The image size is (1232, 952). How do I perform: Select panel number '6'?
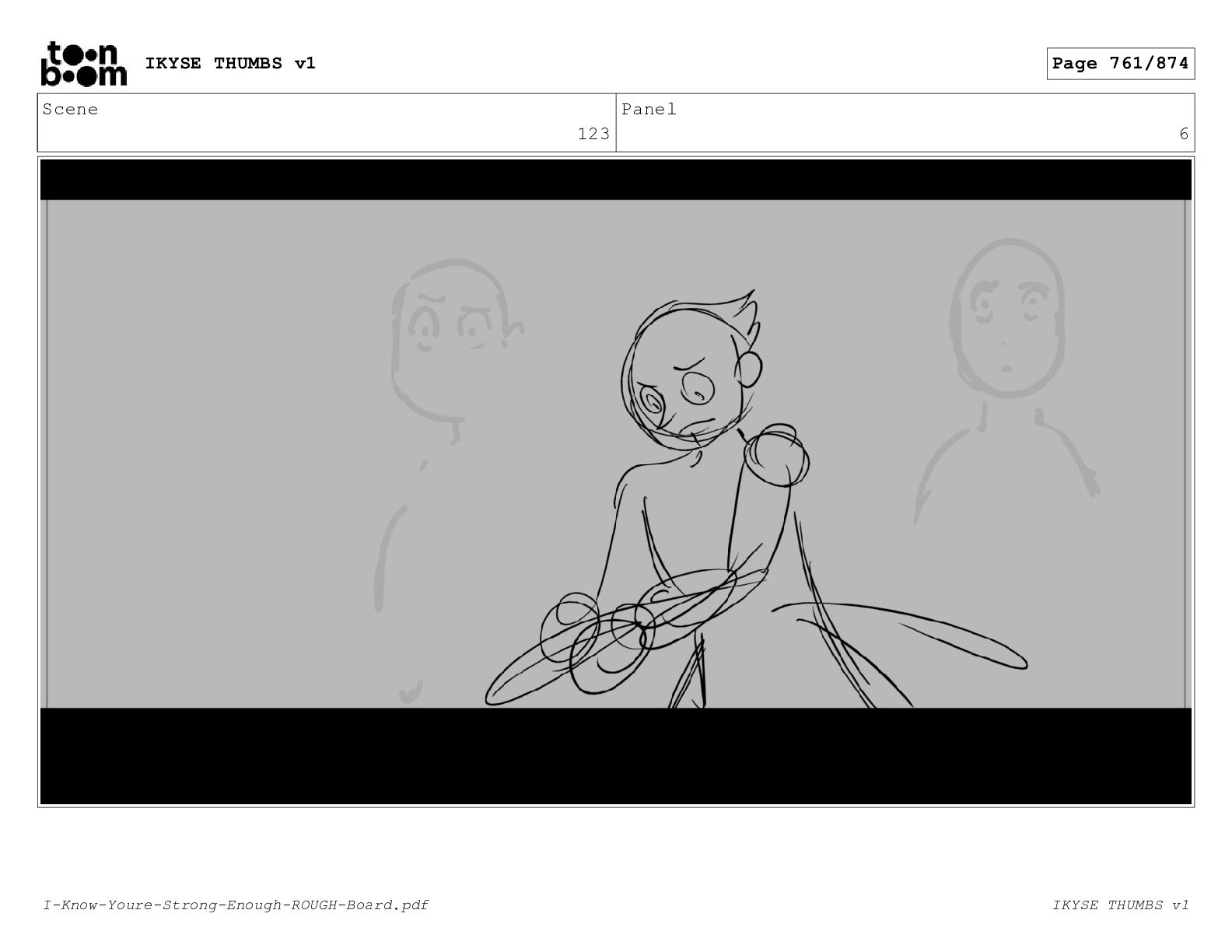(x=1184, y=134)
